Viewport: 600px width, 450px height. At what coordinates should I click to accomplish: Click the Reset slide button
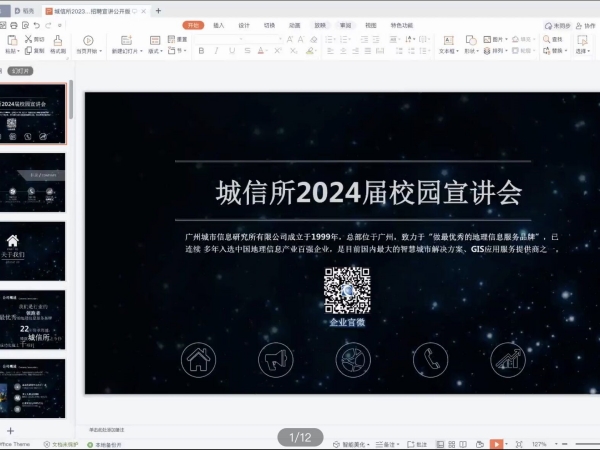[x=177, y=39]
